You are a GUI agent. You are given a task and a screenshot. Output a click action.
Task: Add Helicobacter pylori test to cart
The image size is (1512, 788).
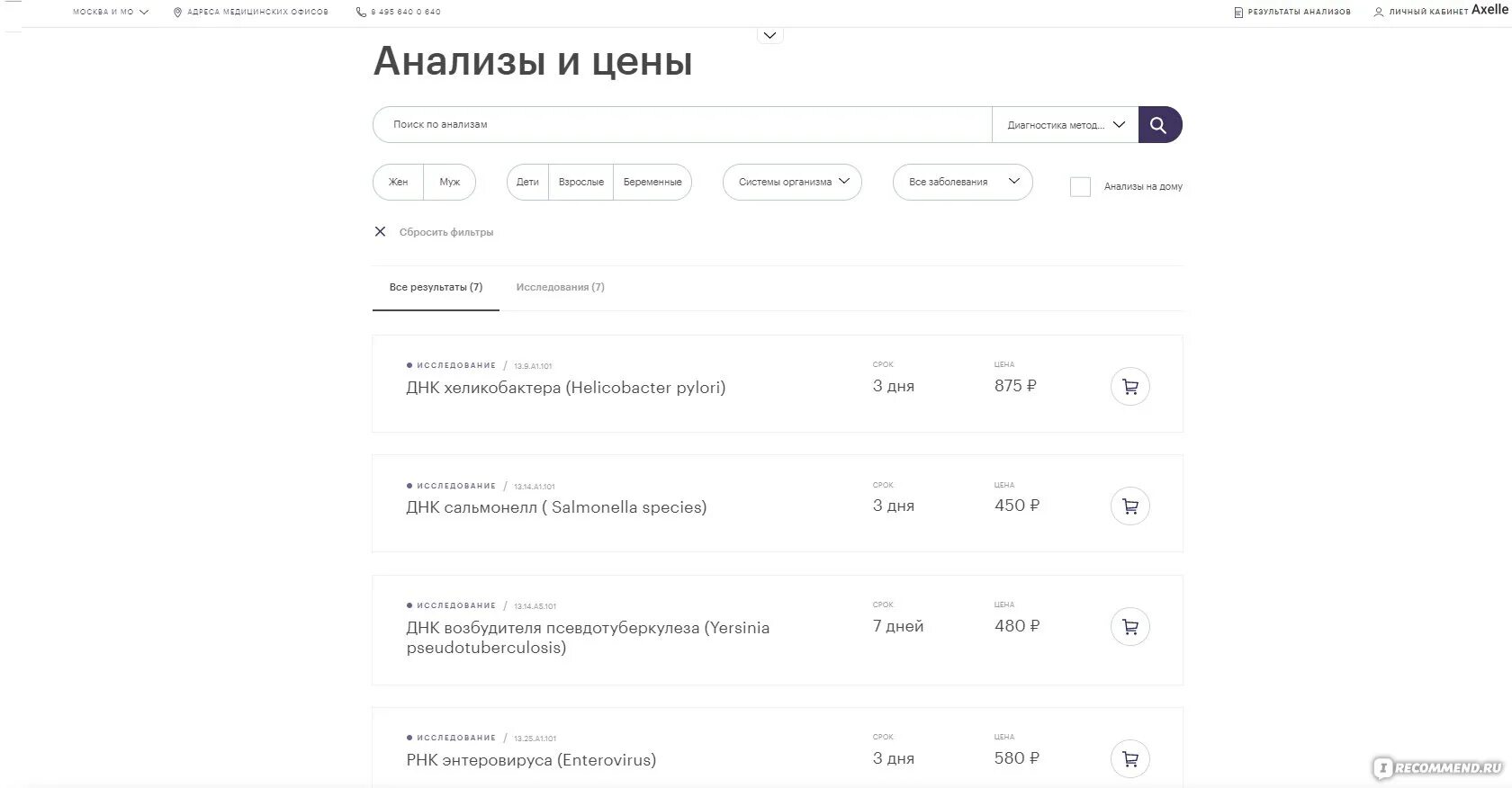[x=1130, y=387]
